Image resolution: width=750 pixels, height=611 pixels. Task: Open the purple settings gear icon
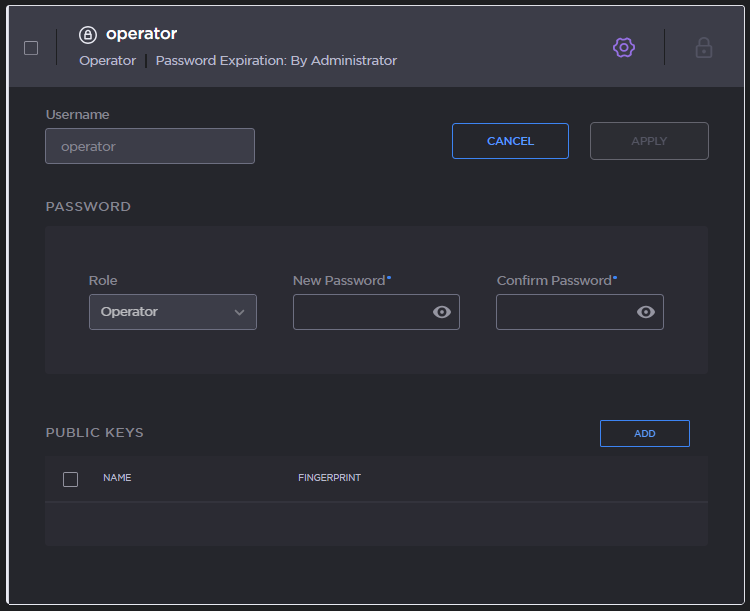point(624,47)
